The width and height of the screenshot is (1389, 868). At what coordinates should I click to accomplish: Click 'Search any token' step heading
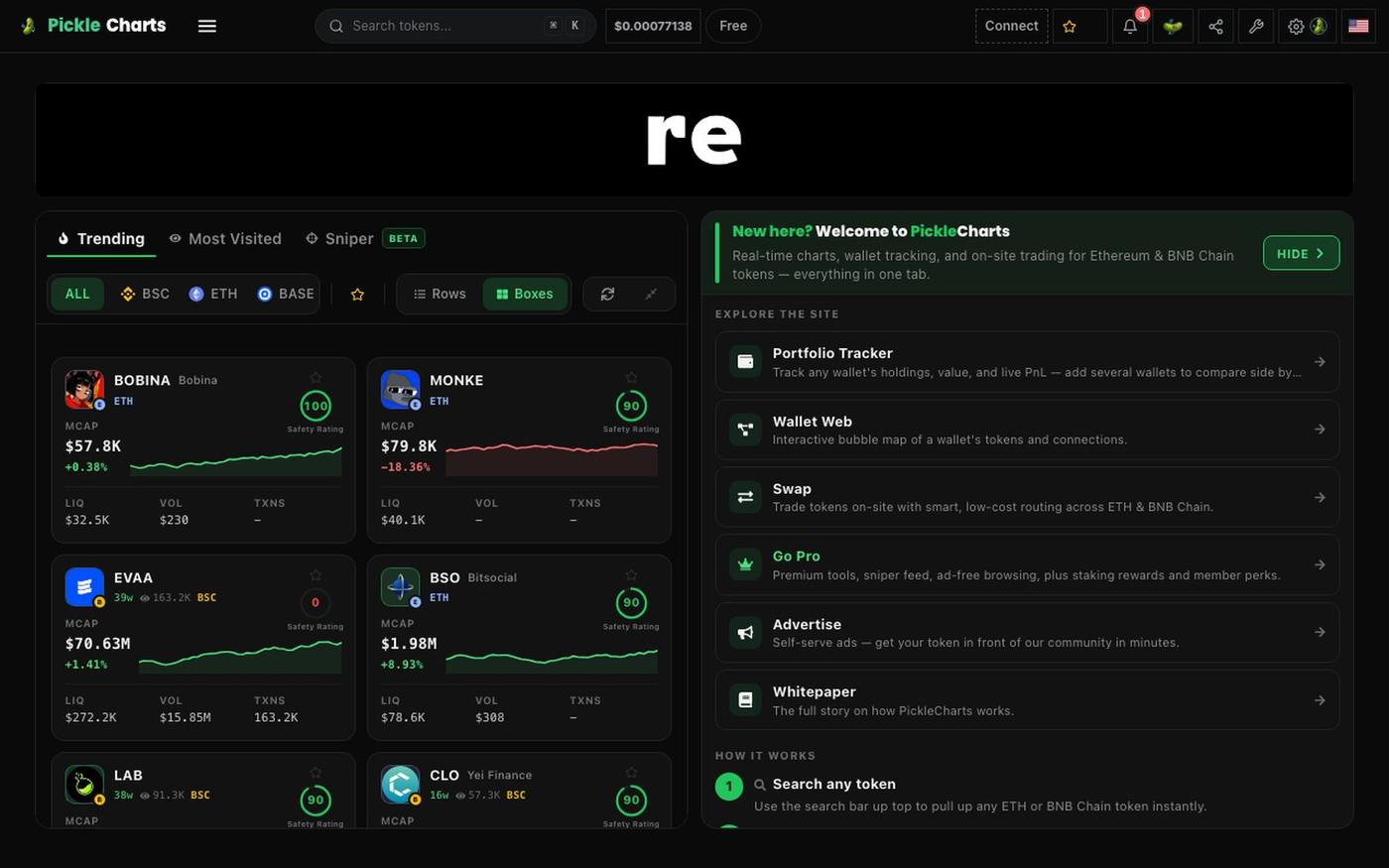coord(834,784)
